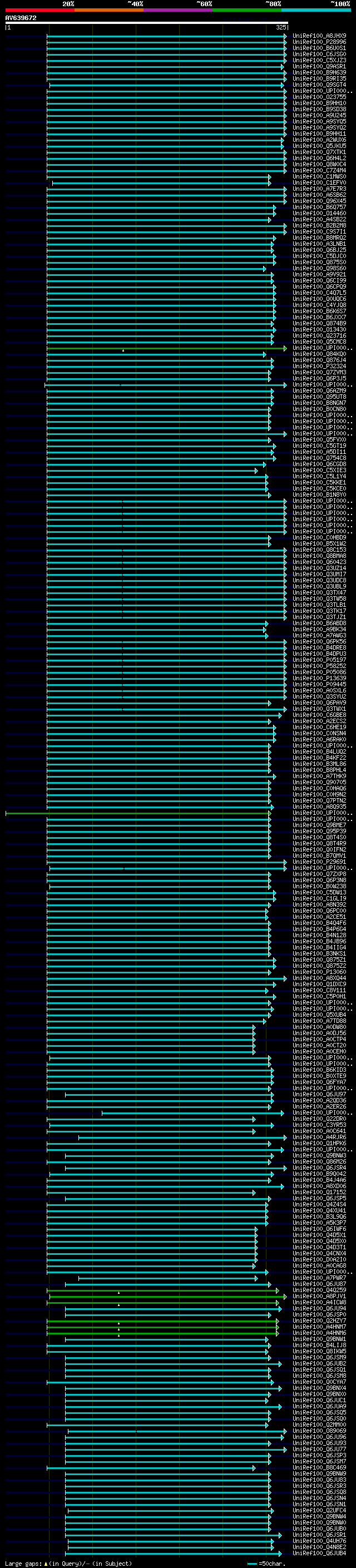Choose hit UniRef100_P29691
The width and height of the screenshot is (356, 1568).
(x=319, y=863)
